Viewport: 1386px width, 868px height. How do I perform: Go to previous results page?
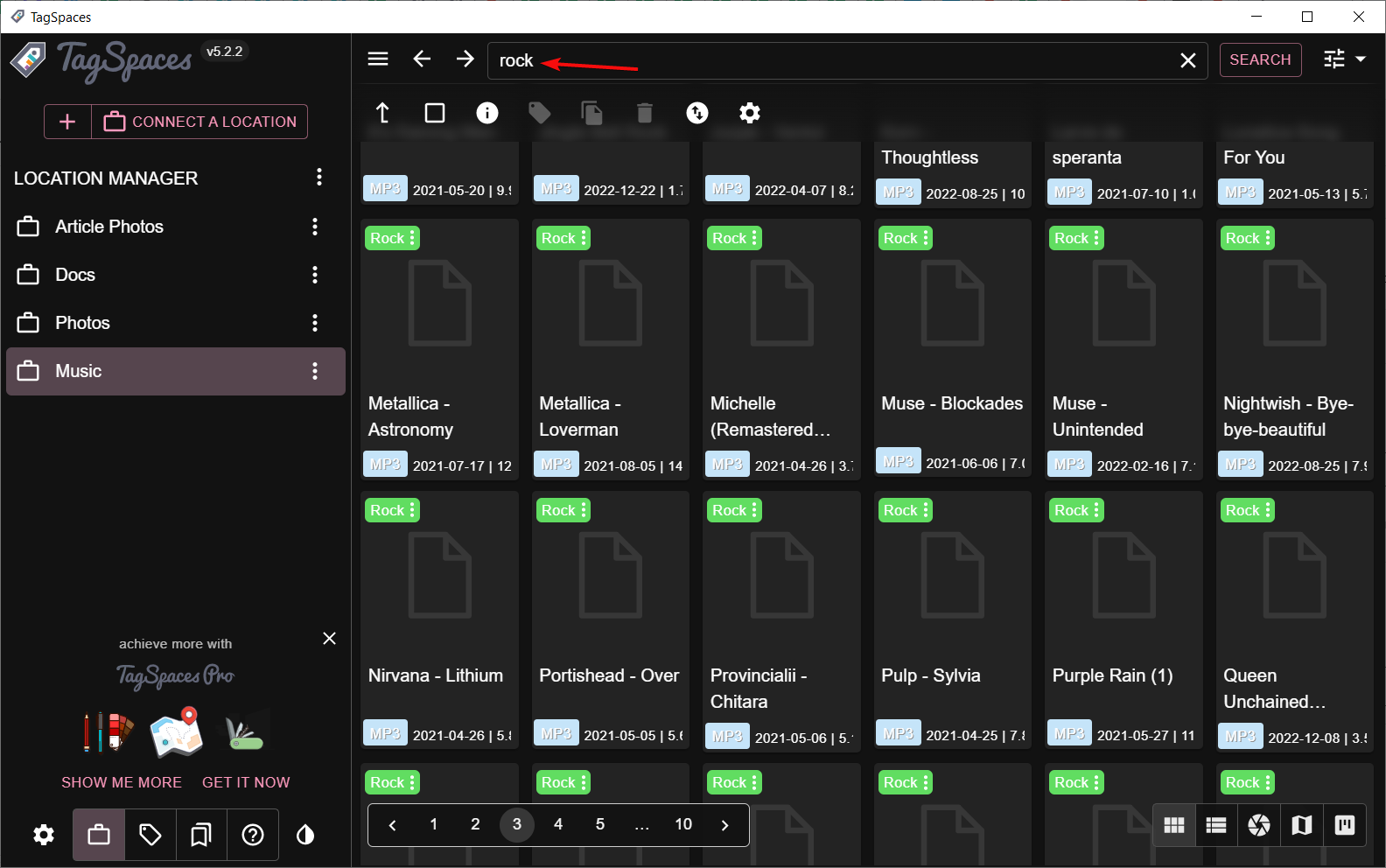pos(392,824)
